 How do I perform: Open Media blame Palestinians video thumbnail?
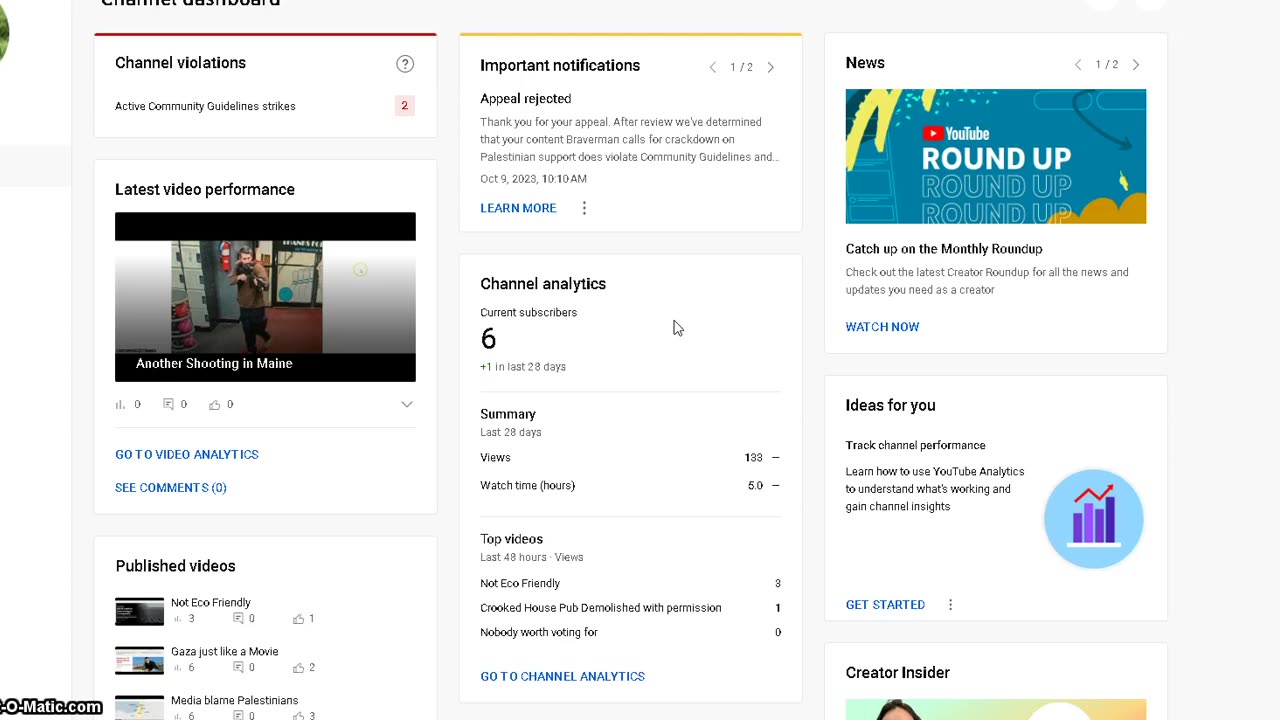139,708
